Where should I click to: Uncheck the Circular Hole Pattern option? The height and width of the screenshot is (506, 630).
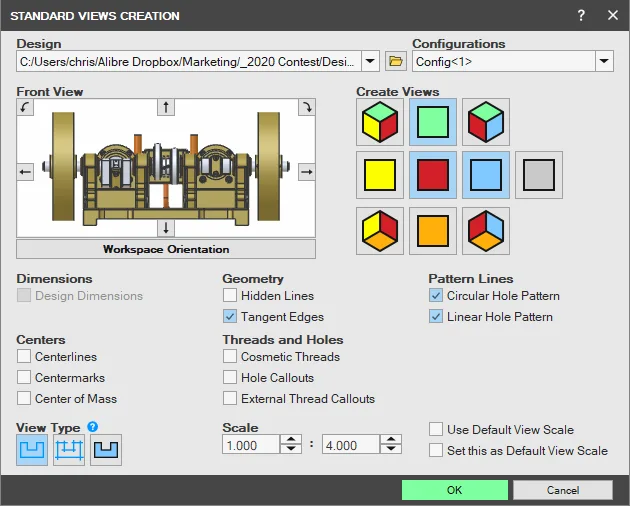tap(436, 295)
